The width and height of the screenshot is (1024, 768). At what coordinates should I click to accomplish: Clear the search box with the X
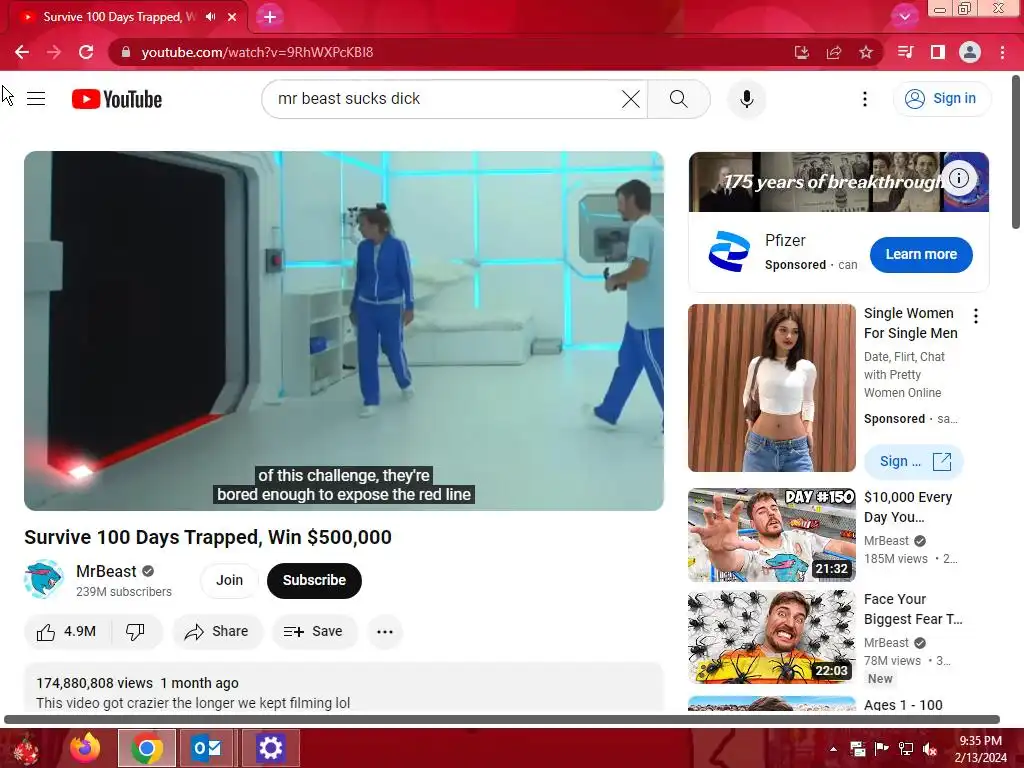pos(630,99)
